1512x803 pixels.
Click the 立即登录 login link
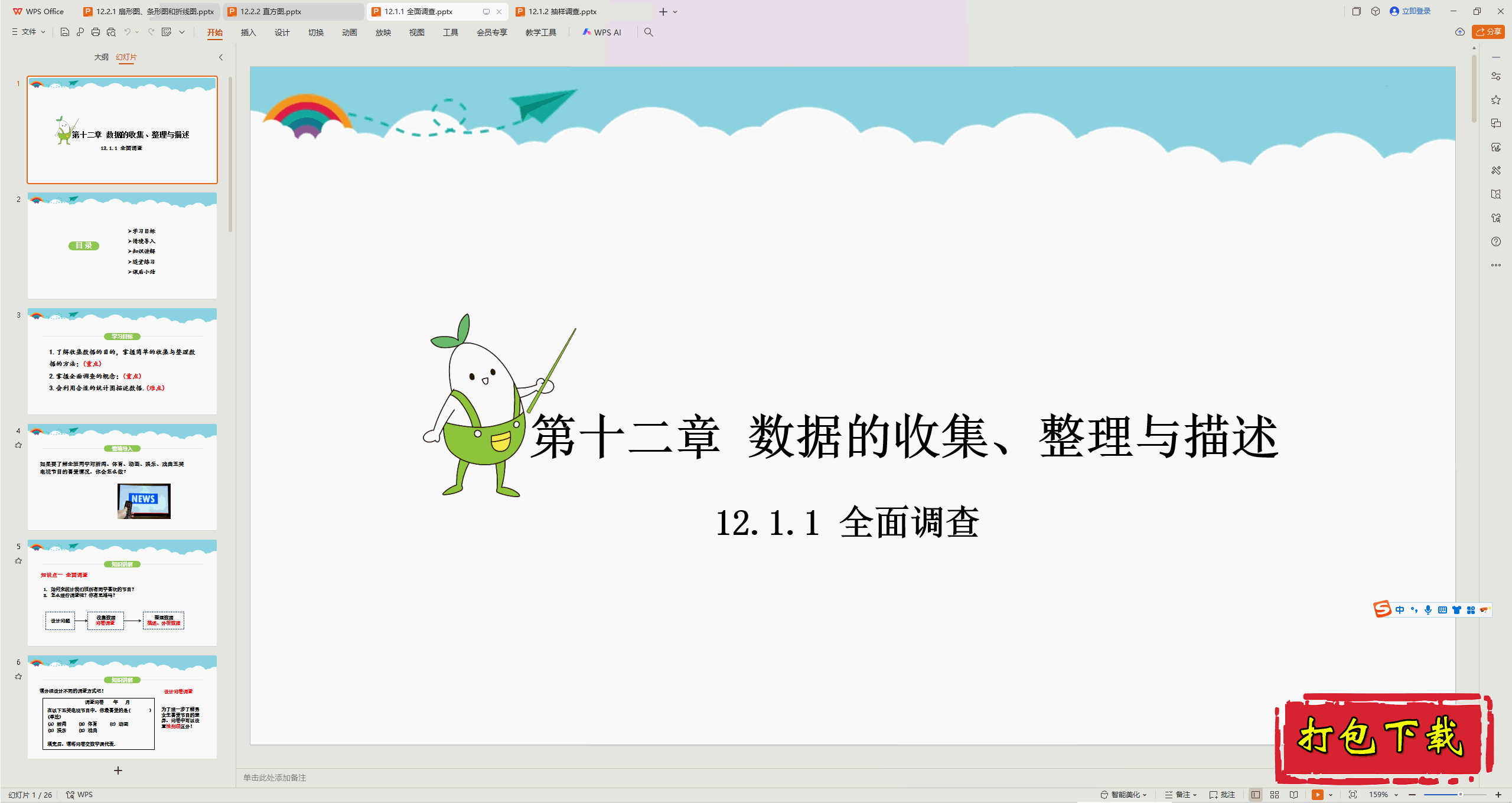(x=1410, y=11)
